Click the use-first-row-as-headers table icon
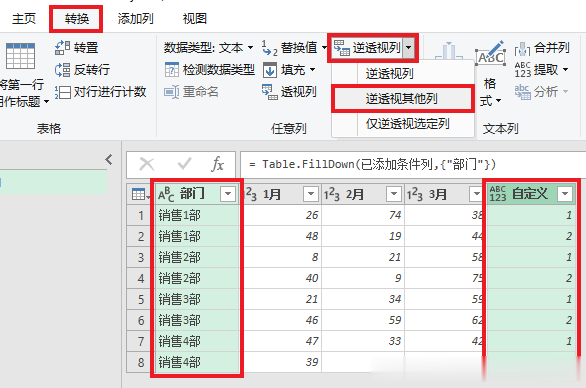Screen dimensions: 586x388 (21, 56)
